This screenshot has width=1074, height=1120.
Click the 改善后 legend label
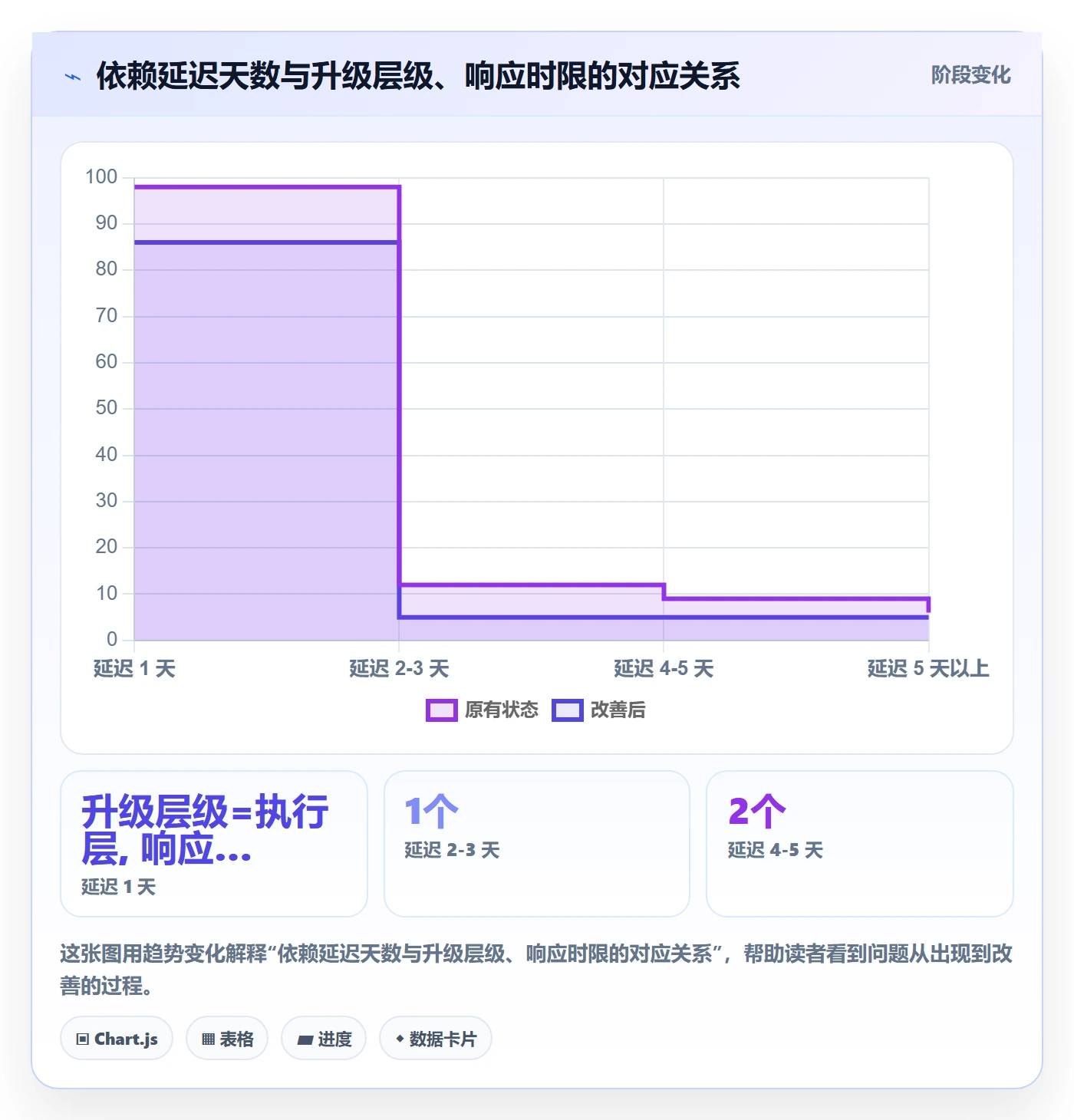[618, 710]
